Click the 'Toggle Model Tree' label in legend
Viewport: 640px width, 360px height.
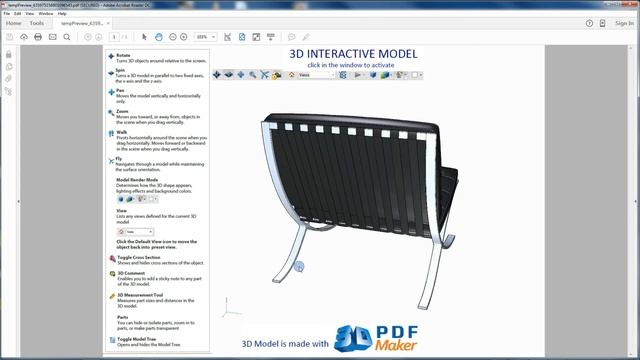[x=136, y=339]
